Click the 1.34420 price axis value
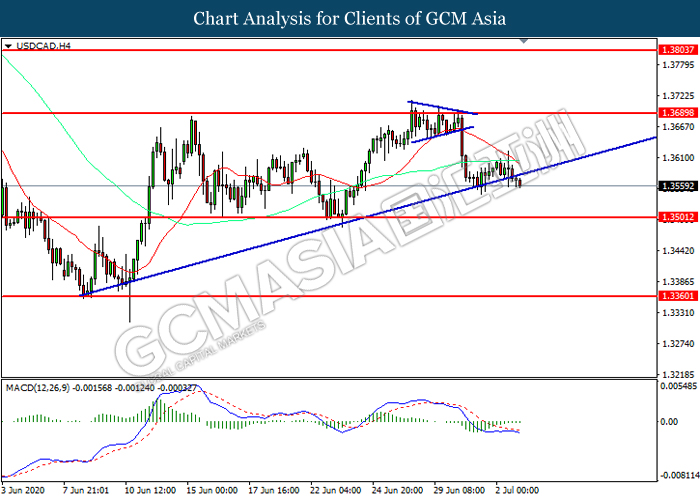This screenshot has width=700, height=500. pos(678,251)
